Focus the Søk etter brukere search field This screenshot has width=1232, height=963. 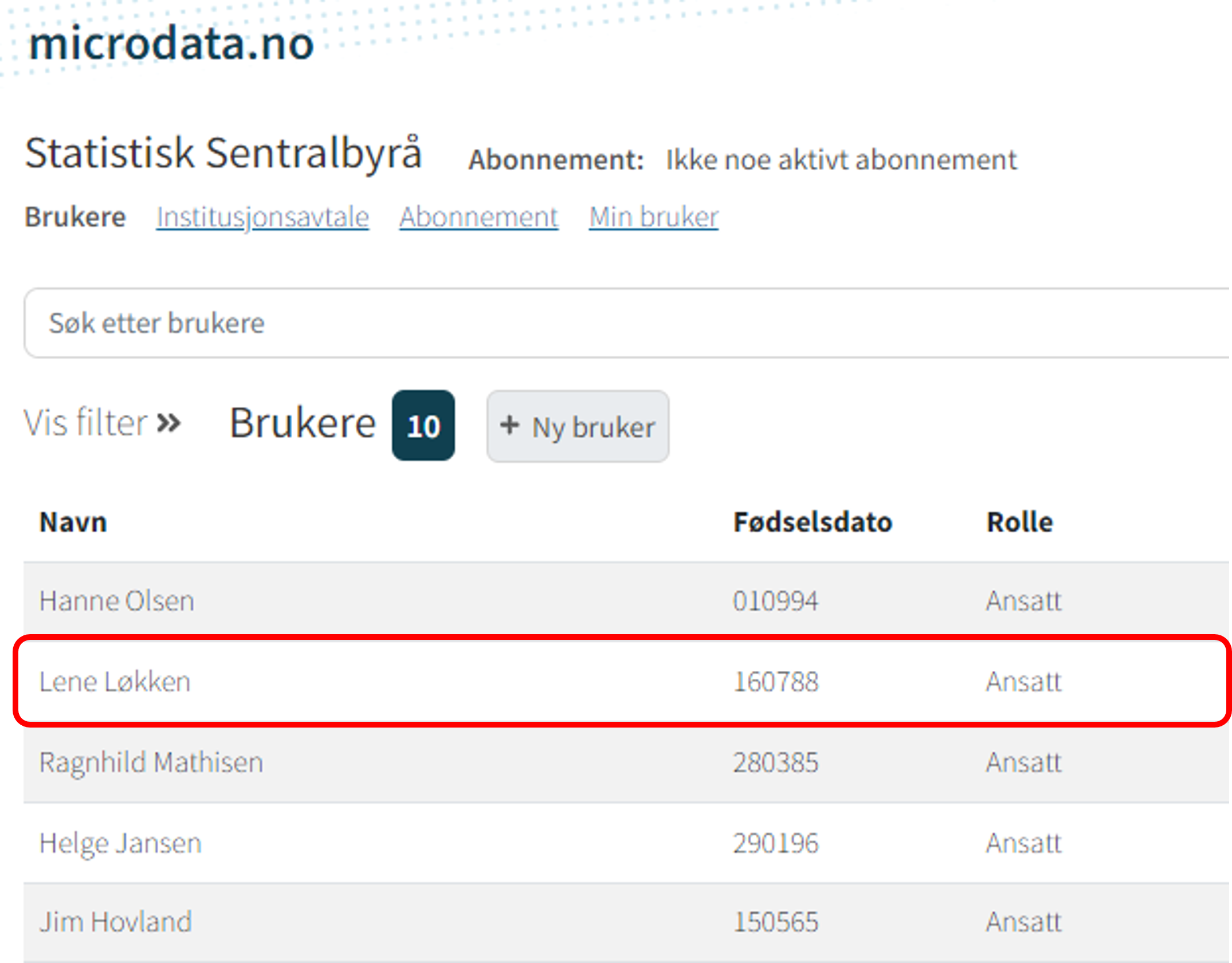tap(573, 323)
